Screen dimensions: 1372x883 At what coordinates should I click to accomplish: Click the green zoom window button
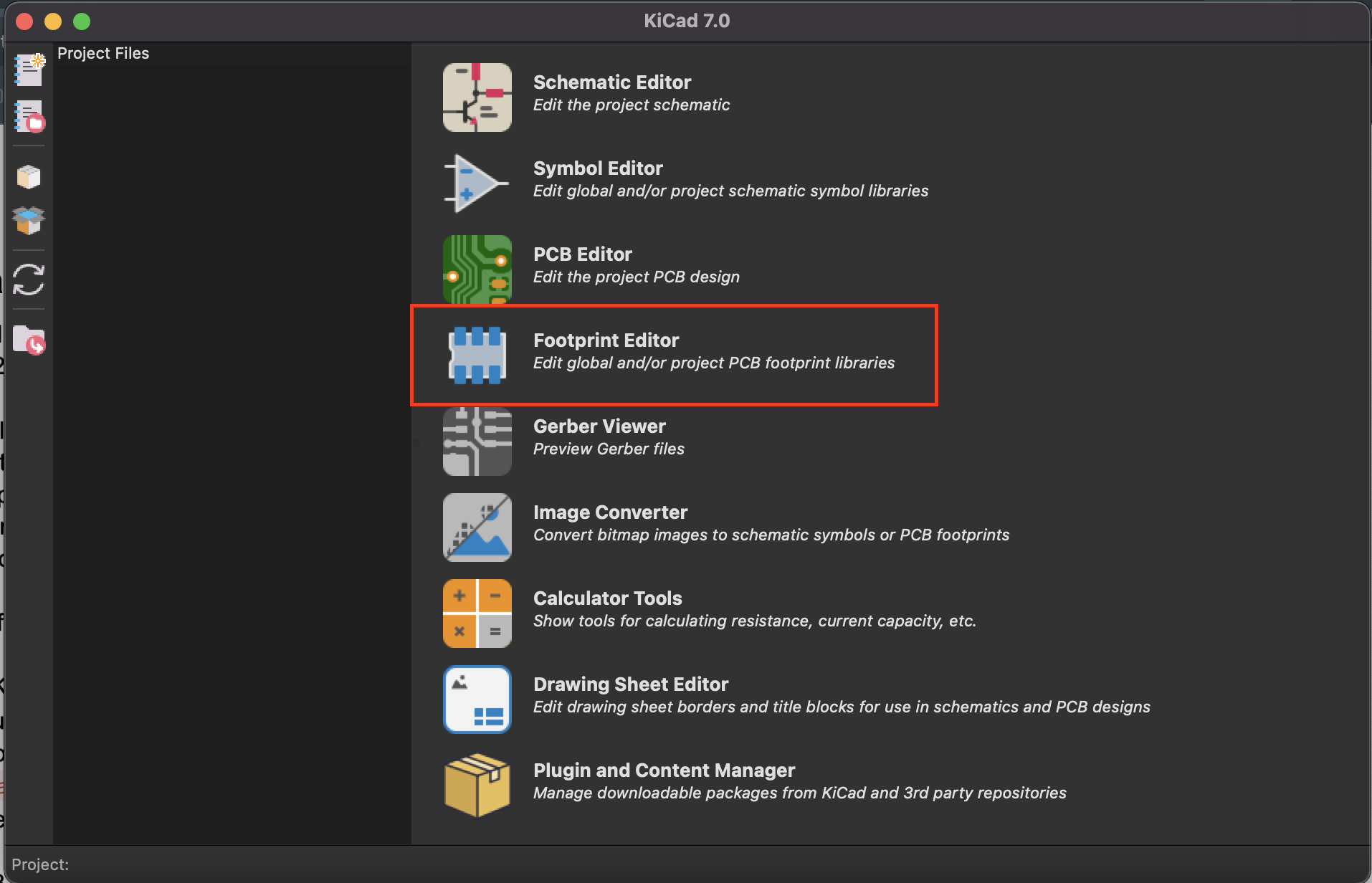(x=82, y=22)
